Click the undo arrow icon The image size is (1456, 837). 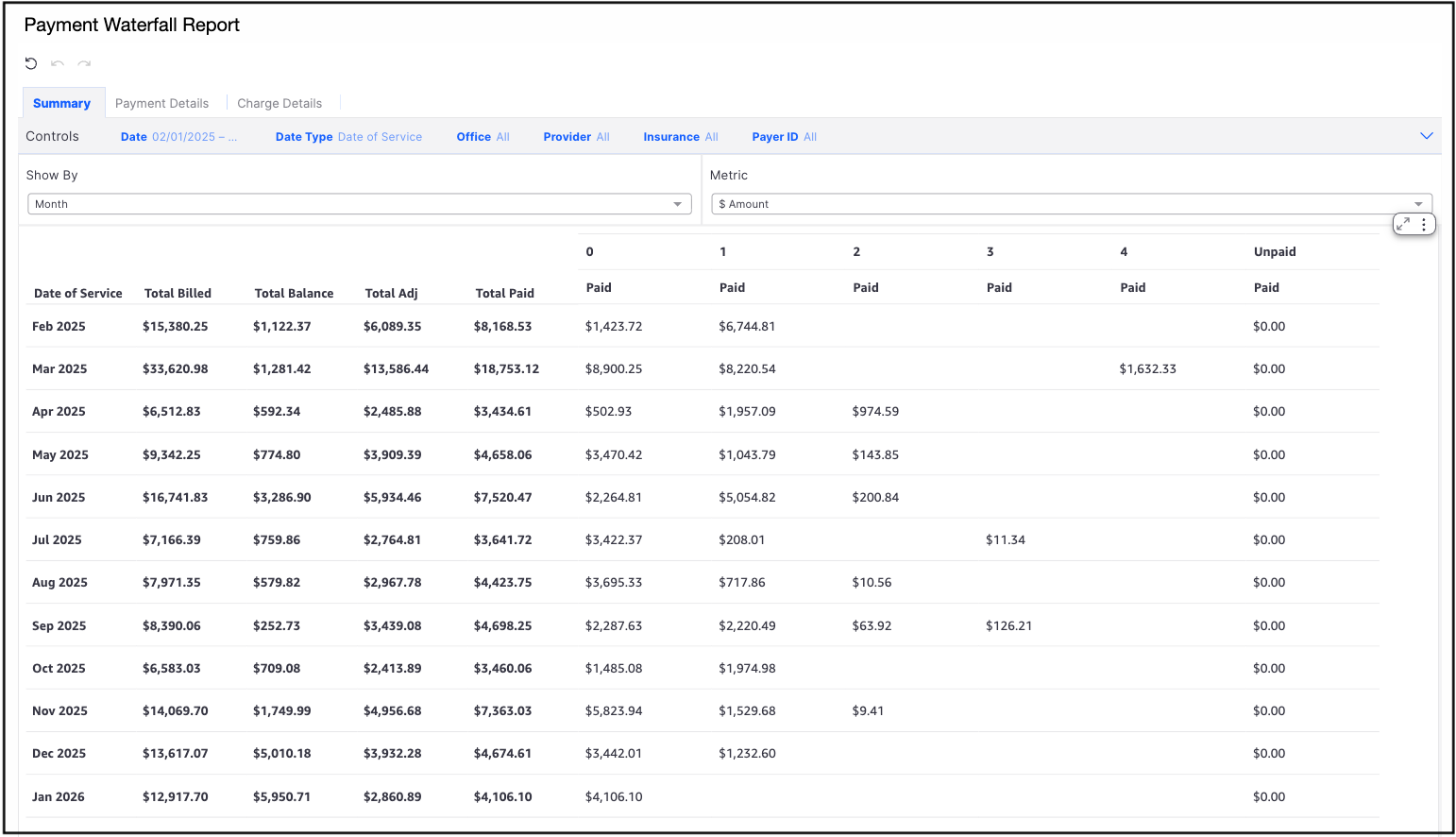point(58,63)
